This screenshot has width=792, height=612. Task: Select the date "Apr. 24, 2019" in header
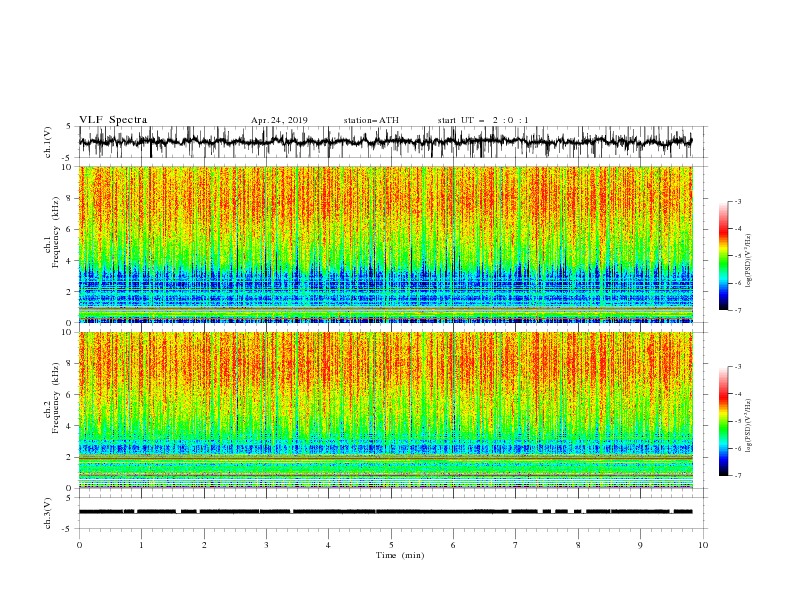[x=279, y=120]
